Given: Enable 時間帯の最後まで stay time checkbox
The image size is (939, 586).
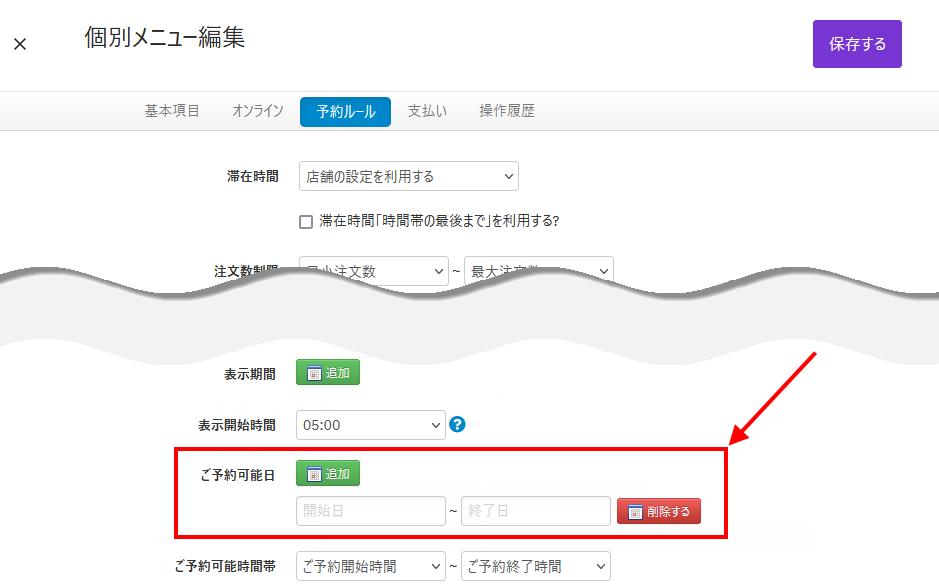Looking at the screenshot, I should pyautogui.click(x=307, y=221).
